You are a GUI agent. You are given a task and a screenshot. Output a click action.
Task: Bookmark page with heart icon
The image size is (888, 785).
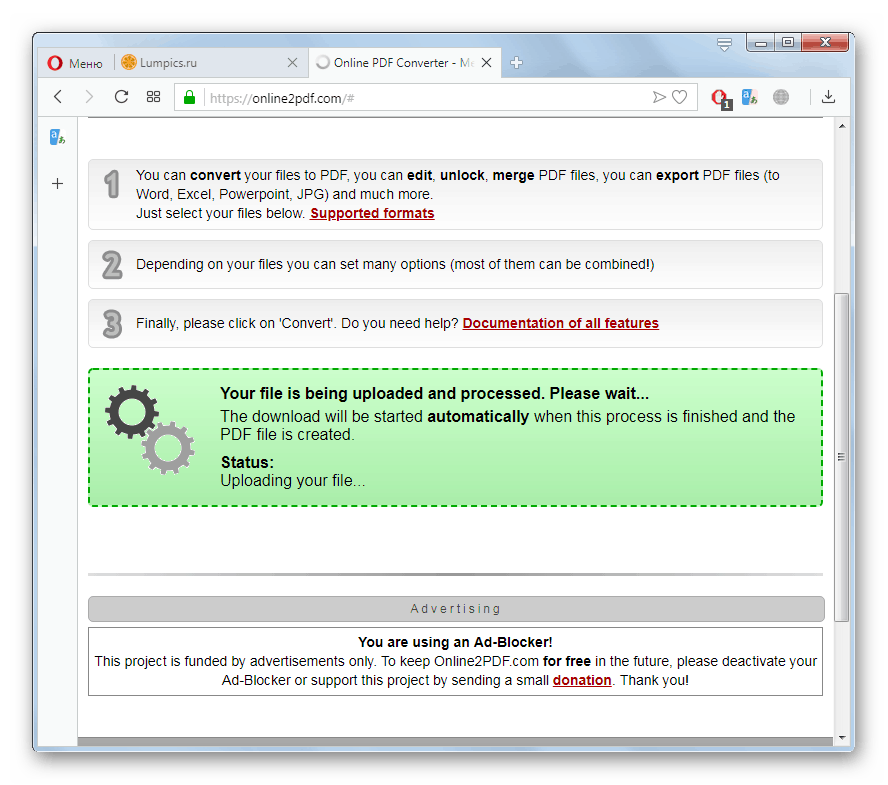pyautogui.click(x=680, y=97)
